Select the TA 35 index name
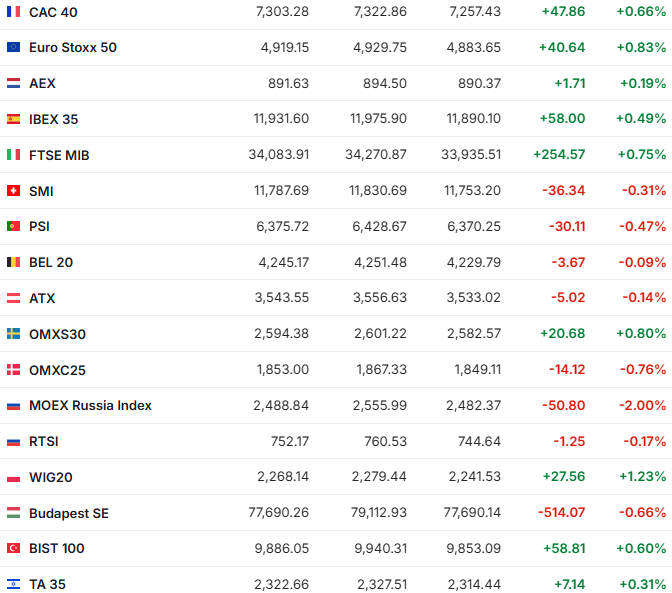The height and width of the screenshot is (593, 672). [47, 584]
